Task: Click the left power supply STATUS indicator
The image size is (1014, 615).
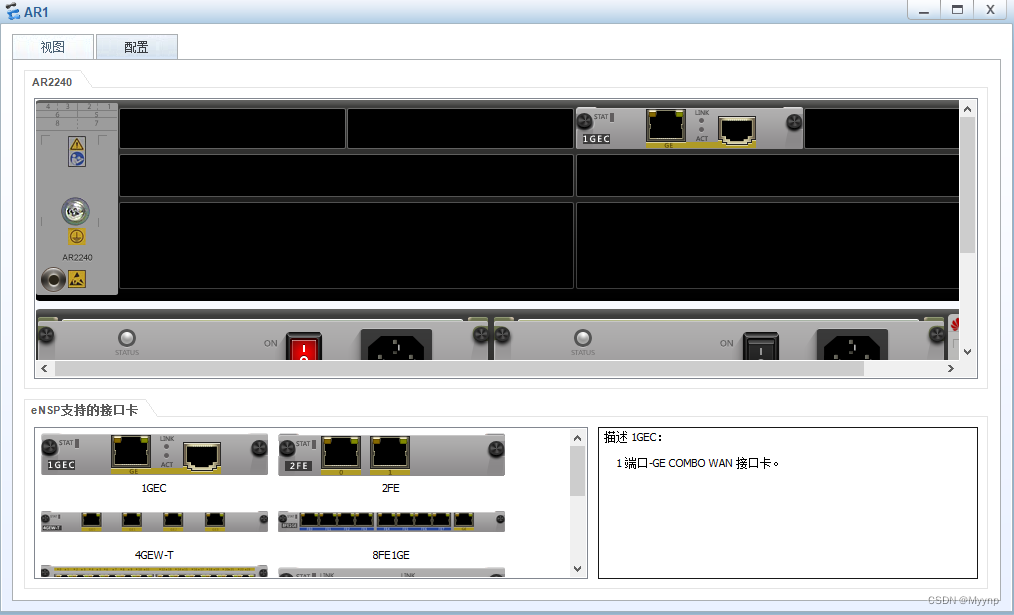Action: (127, 338)
